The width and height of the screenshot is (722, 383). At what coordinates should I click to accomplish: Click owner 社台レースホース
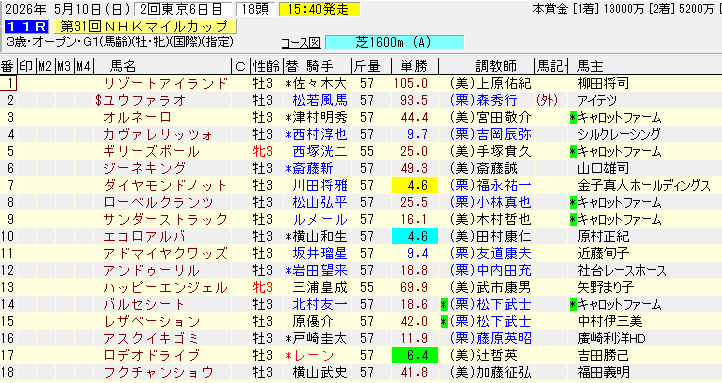click(622, 271)
